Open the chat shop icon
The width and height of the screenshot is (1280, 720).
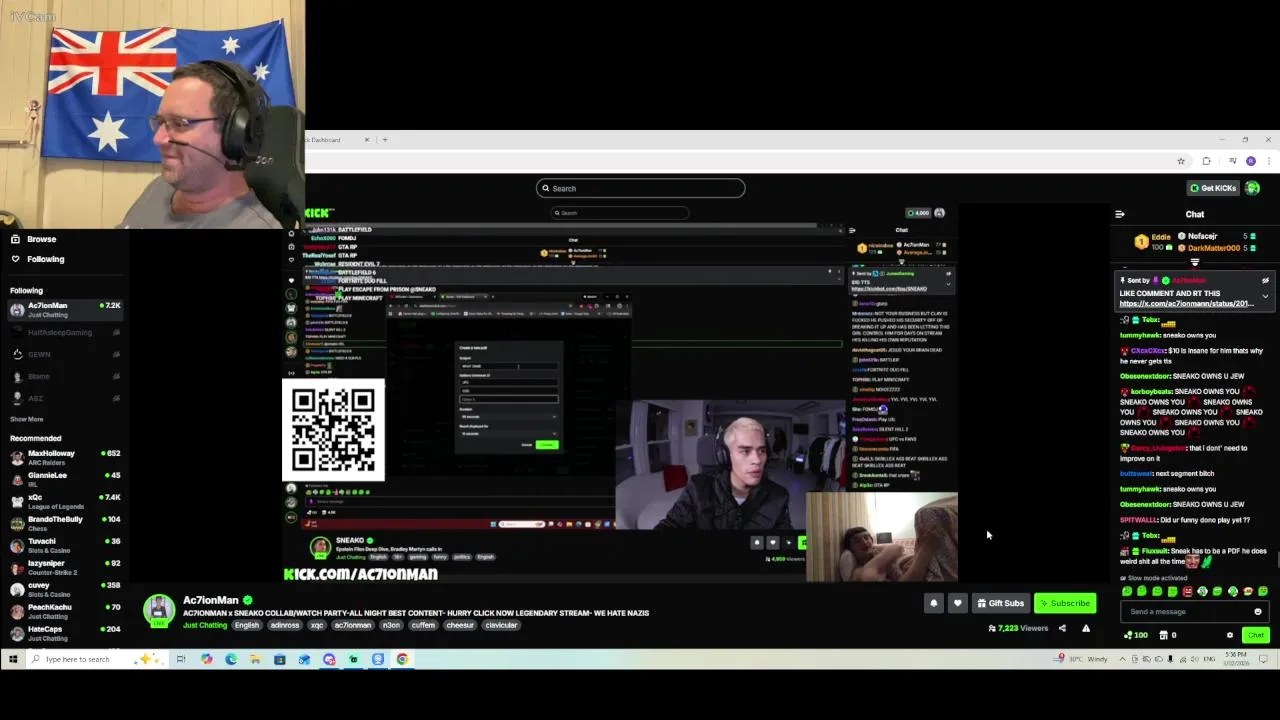coord(1164,635)
